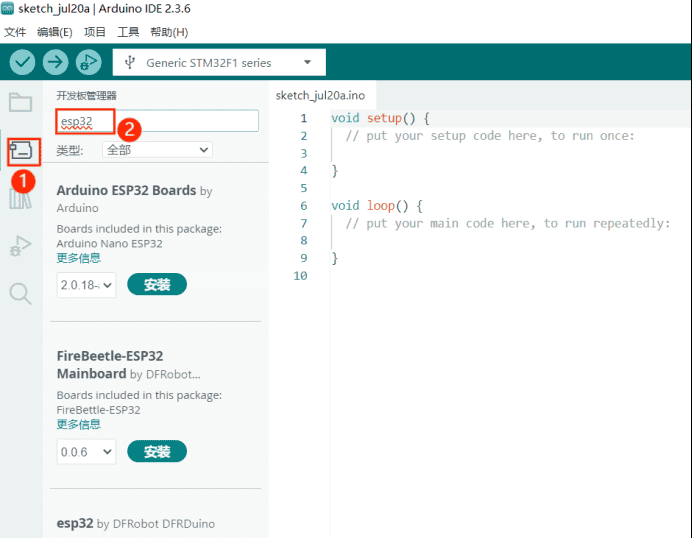Open the Debug sidebar icon
The image size is (692, 538).
click(x=20, y=246)
